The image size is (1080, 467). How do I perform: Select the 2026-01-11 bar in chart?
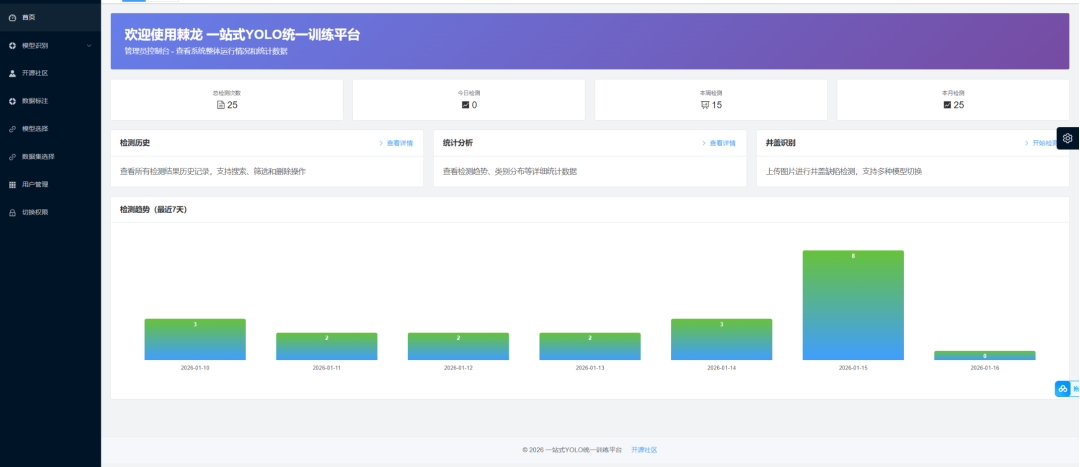click(x=326, y=346)
